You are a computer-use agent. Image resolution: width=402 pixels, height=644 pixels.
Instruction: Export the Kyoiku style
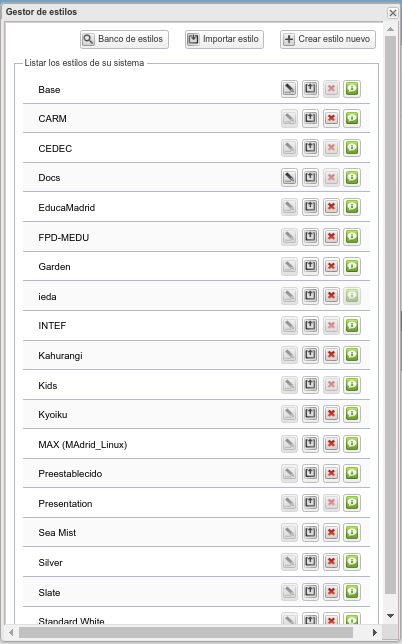(310, 414)
